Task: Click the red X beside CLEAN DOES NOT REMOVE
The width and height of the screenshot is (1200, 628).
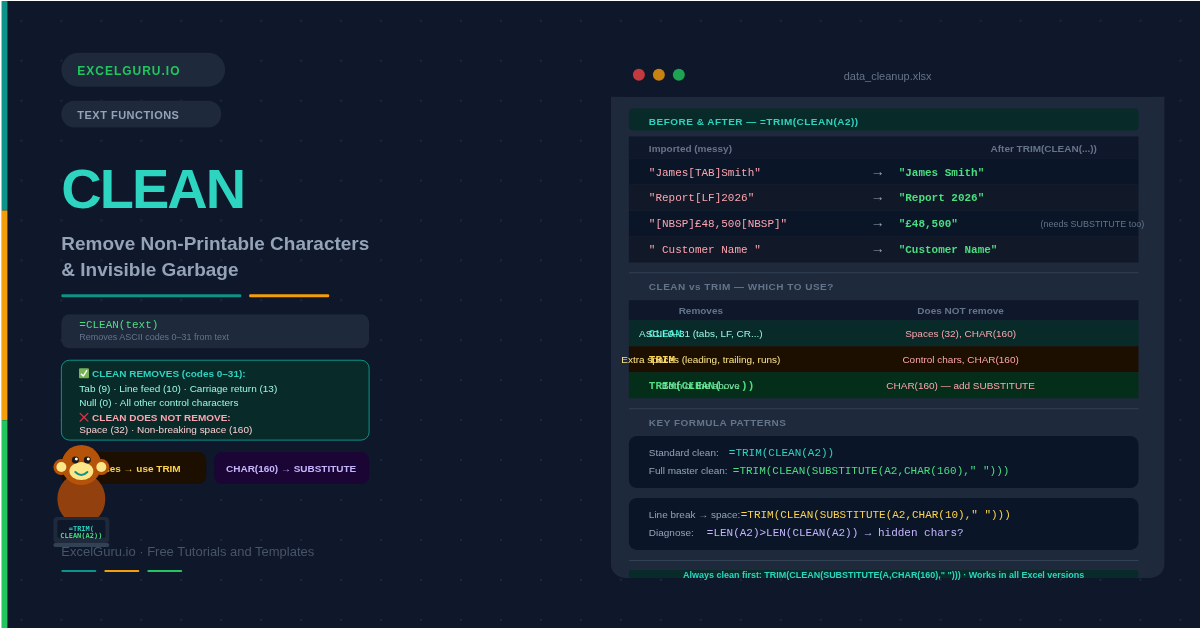Action: pos(84,417)
